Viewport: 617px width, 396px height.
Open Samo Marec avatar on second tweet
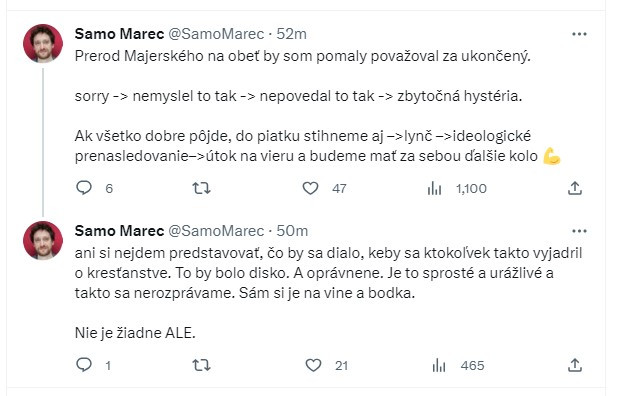pyautogui.click(x=43, y=240)
